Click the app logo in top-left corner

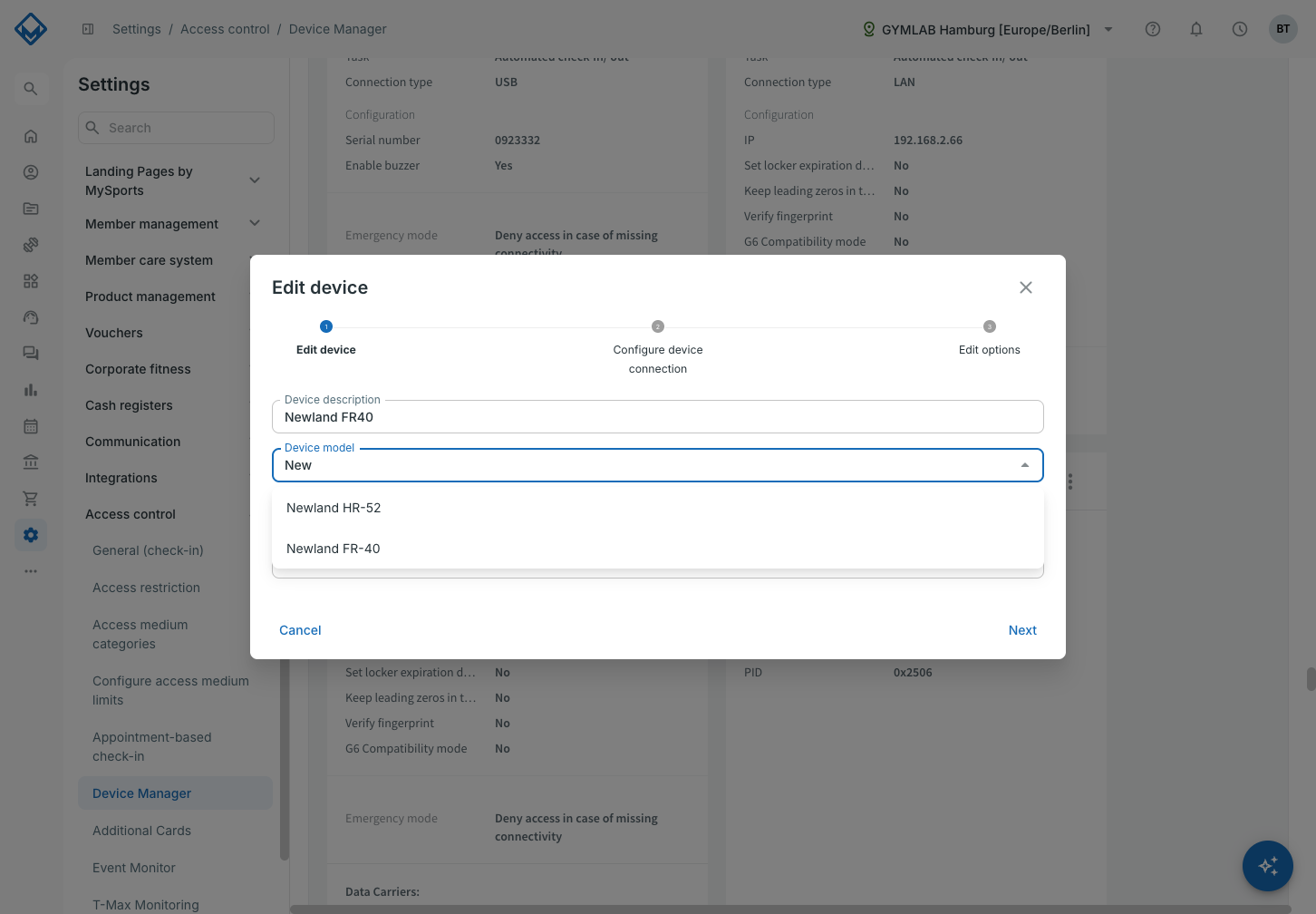click(31, 29)
